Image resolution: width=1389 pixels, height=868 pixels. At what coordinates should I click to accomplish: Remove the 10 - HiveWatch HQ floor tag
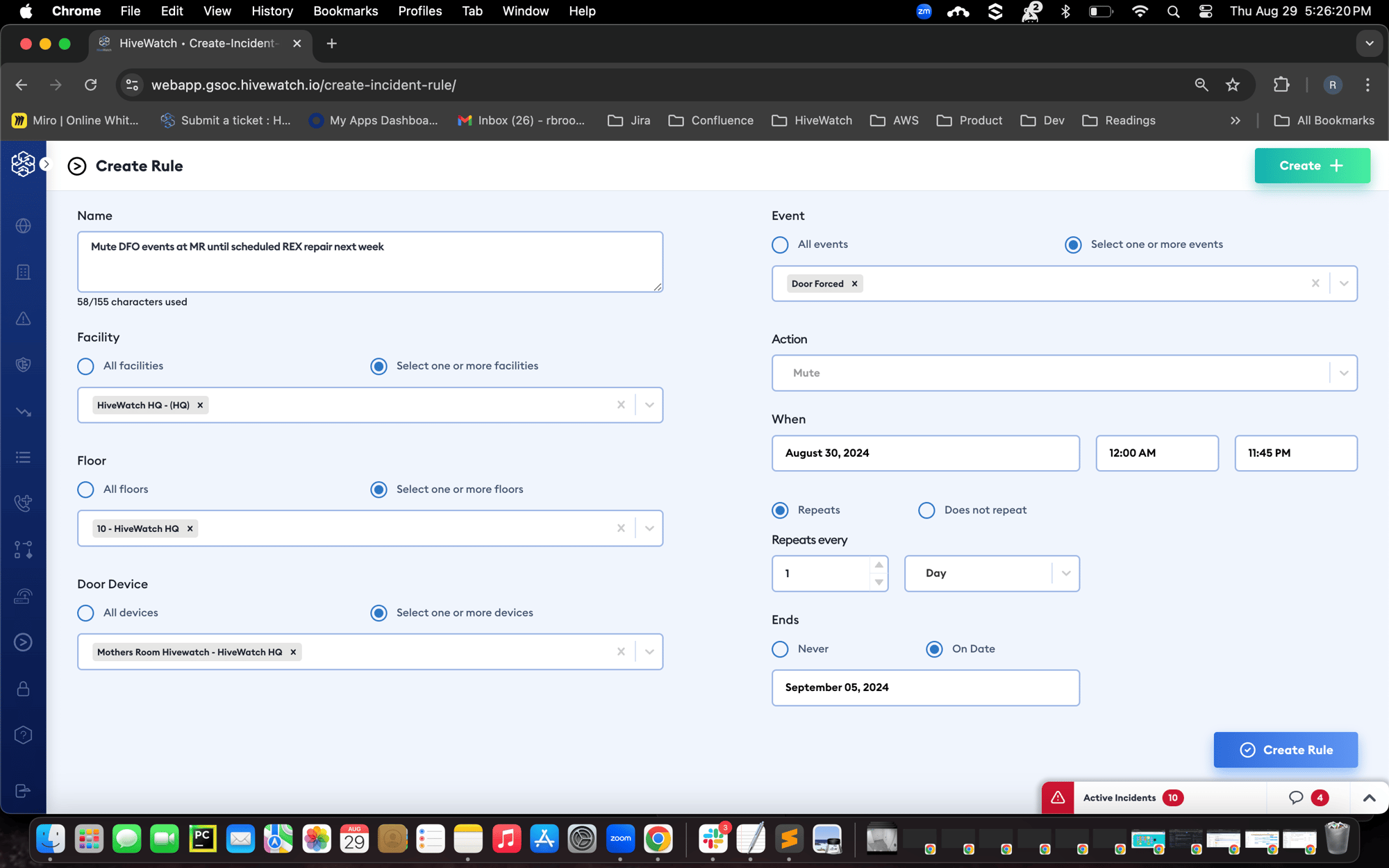[x=190, y=528]
